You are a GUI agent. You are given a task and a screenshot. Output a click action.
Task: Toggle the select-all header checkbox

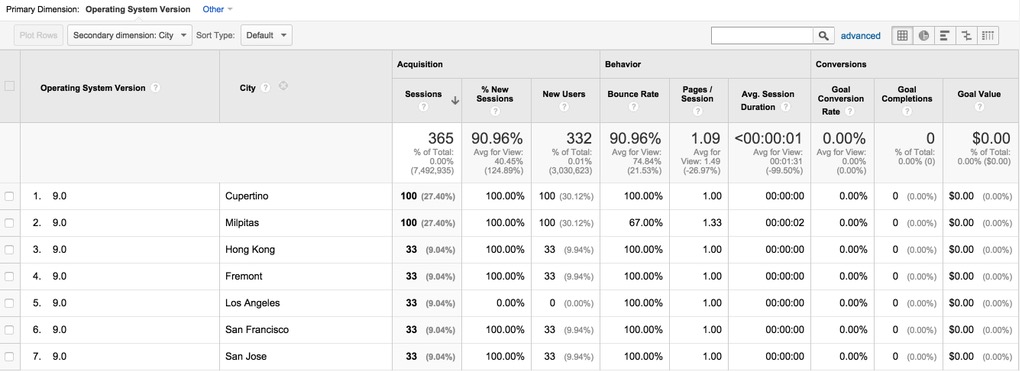click(x=9, y=86)
